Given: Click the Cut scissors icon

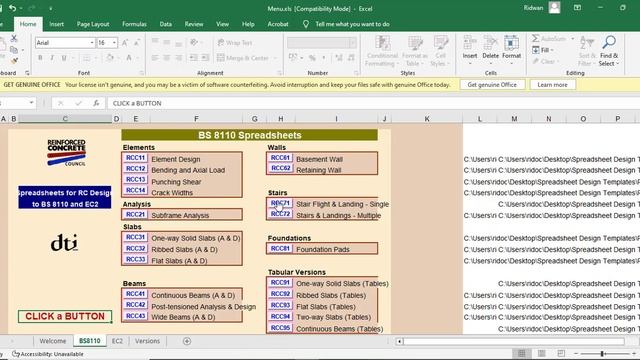Looking at the screenshot, I should pos(14,38).
